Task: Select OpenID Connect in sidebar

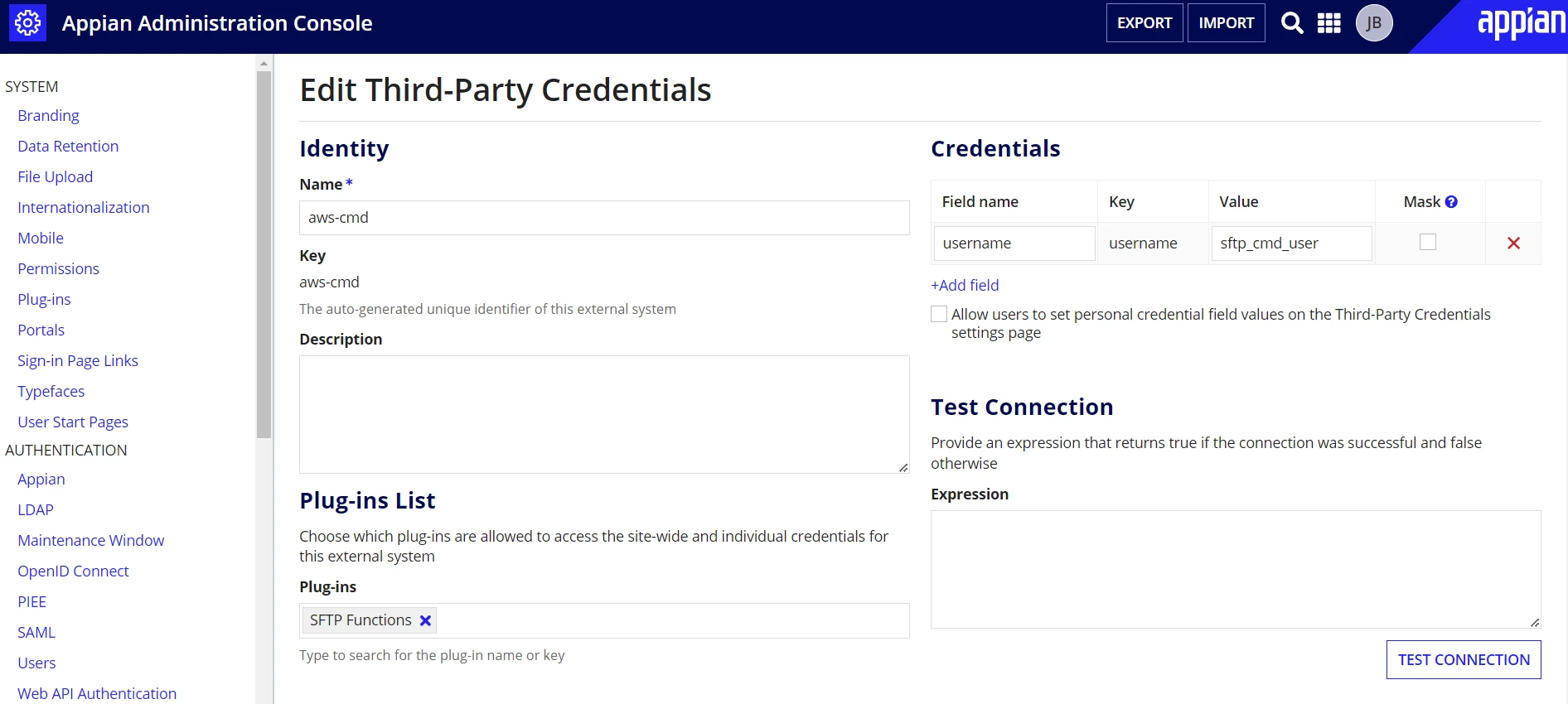Action: coord(74,571)
